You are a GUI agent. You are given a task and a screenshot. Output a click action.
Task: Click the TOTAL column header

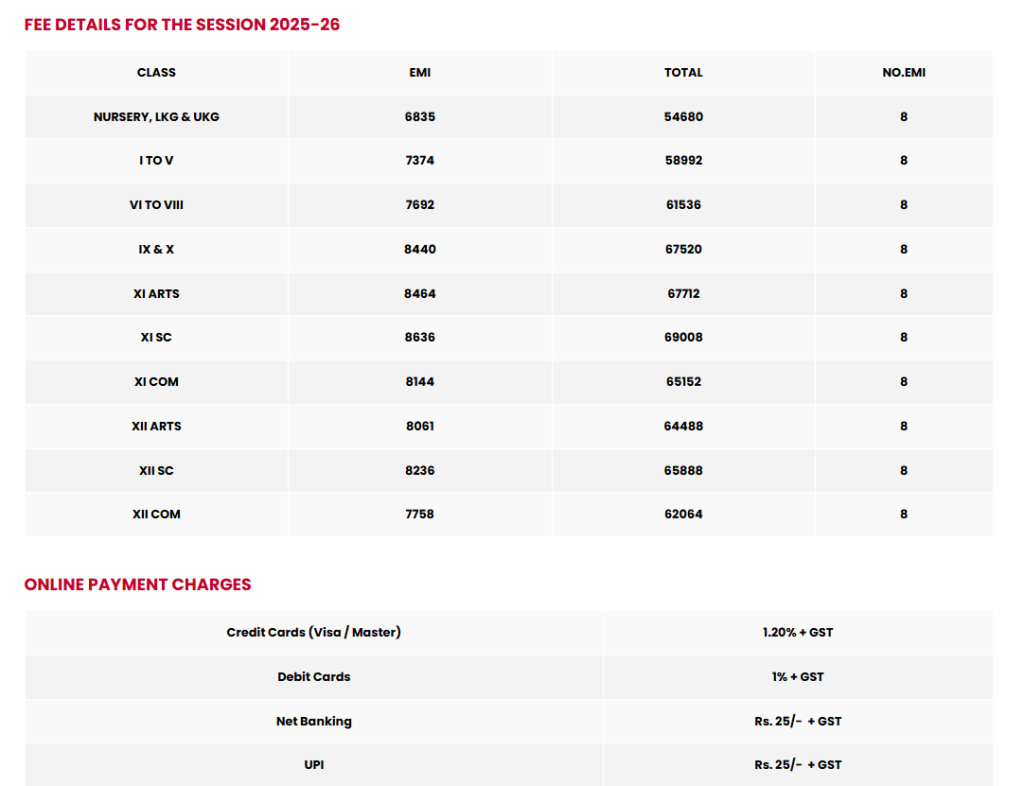[x=683, y=72]
